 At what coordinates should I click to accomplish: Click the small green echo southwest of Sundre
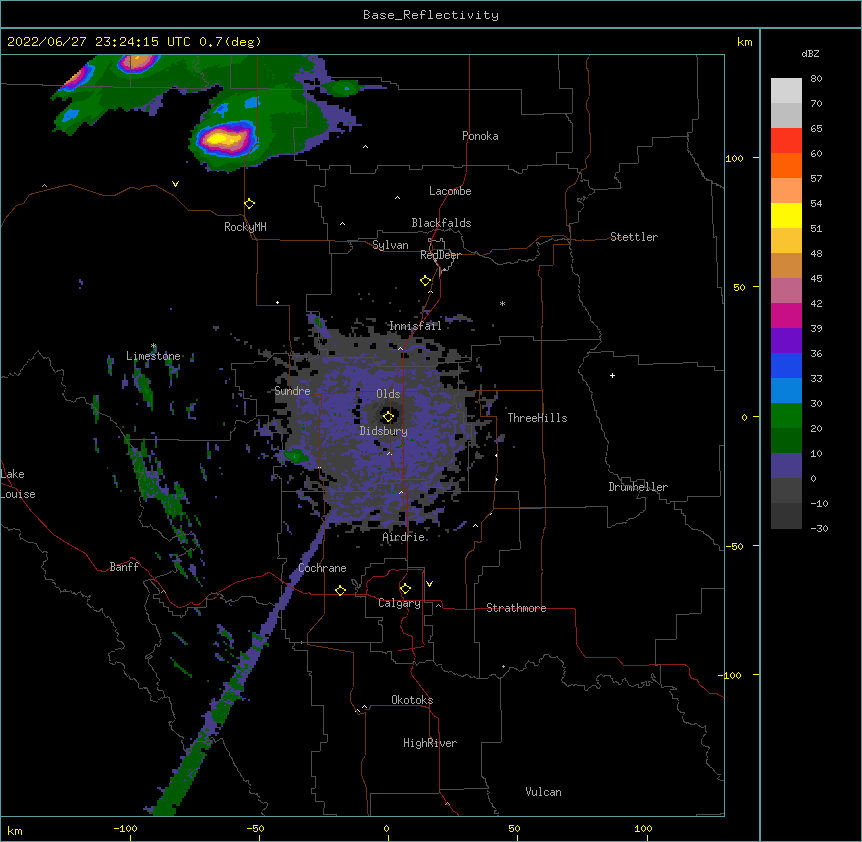click(x=295, y=456)
